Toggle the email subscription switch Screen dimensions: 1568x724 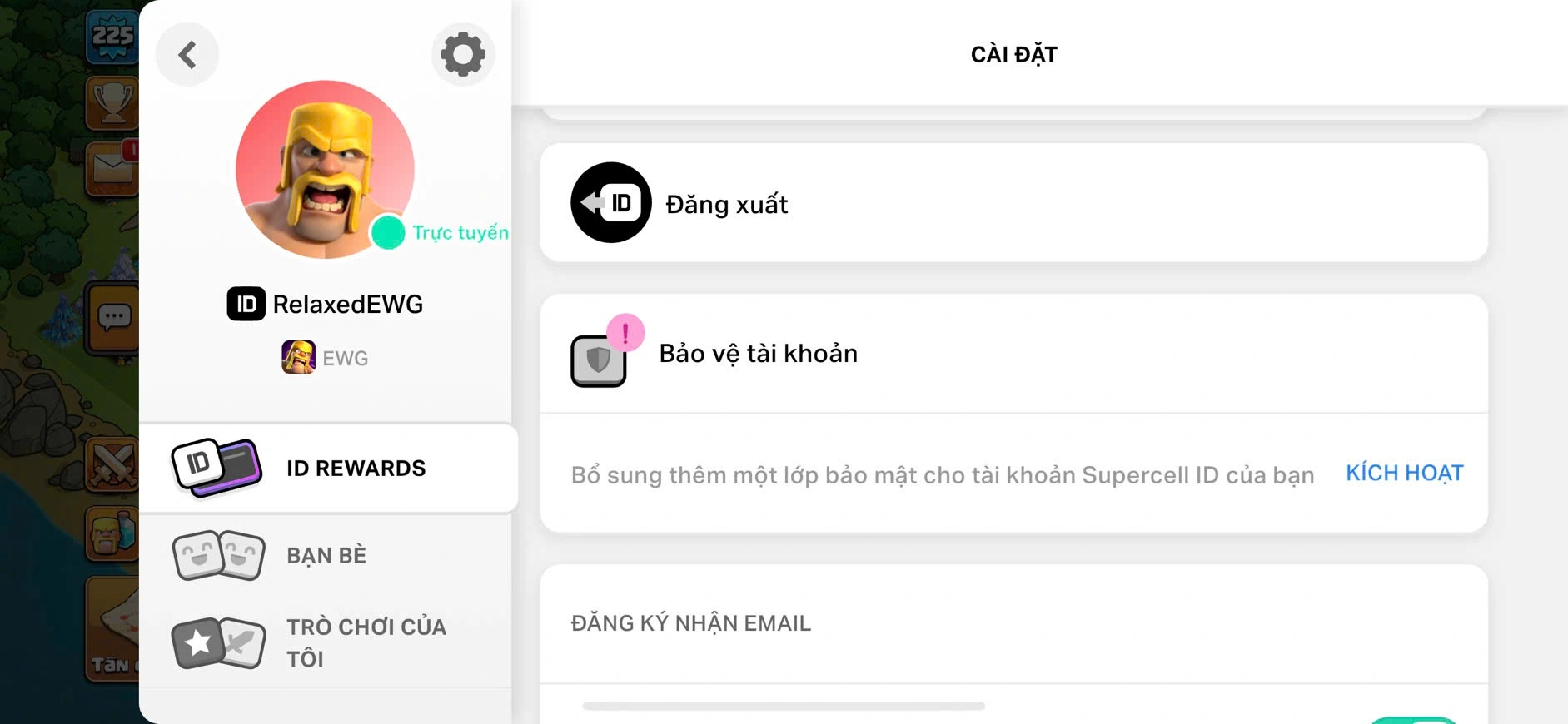1412,719
